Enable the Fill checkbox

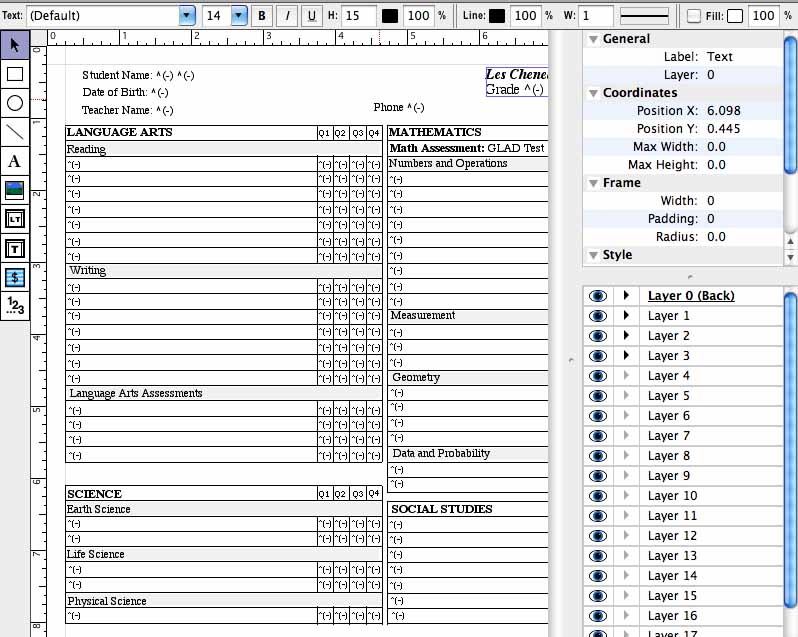point(693,16)
